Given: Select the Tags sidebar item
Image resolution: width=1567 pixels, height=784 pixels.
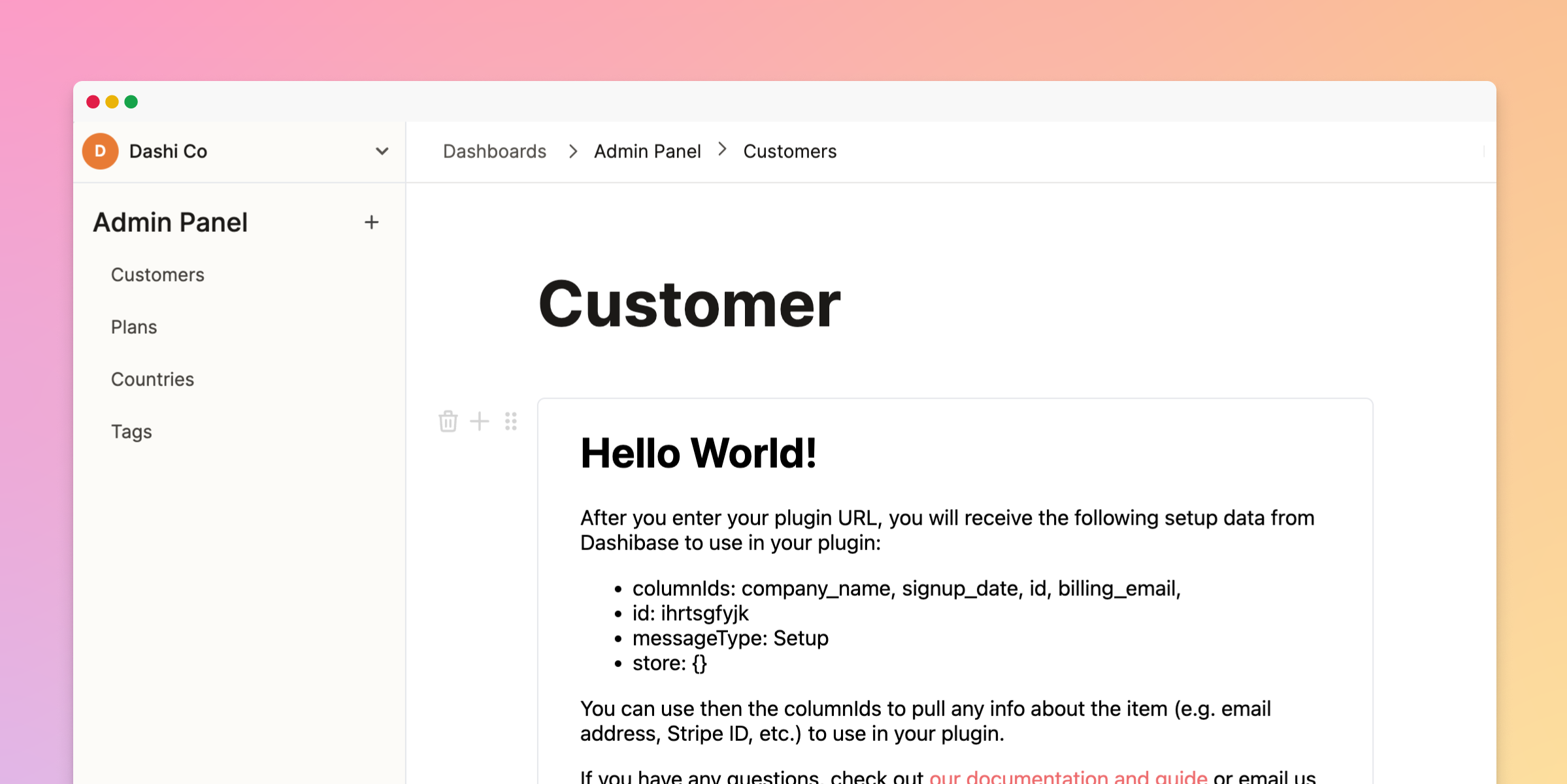Looking at the screenshot, I should (x=131, y=431).
